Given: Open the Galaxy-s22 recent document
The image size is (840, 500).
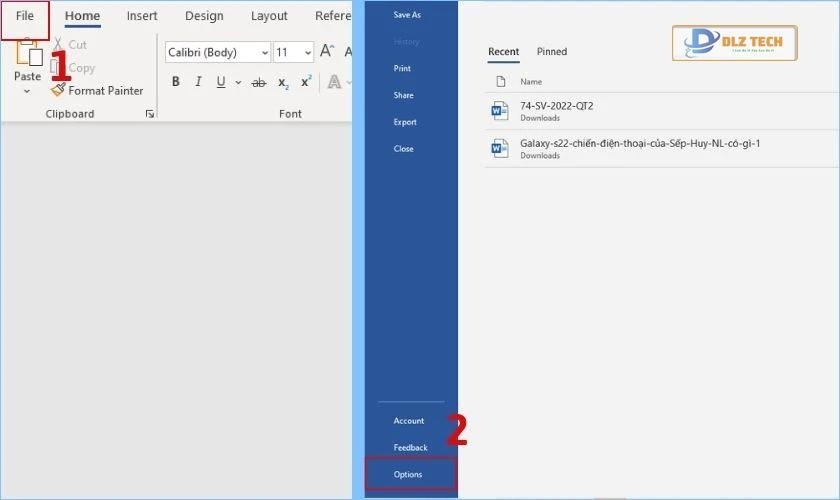Looking at the screenshot, I should tap(662, 149).
